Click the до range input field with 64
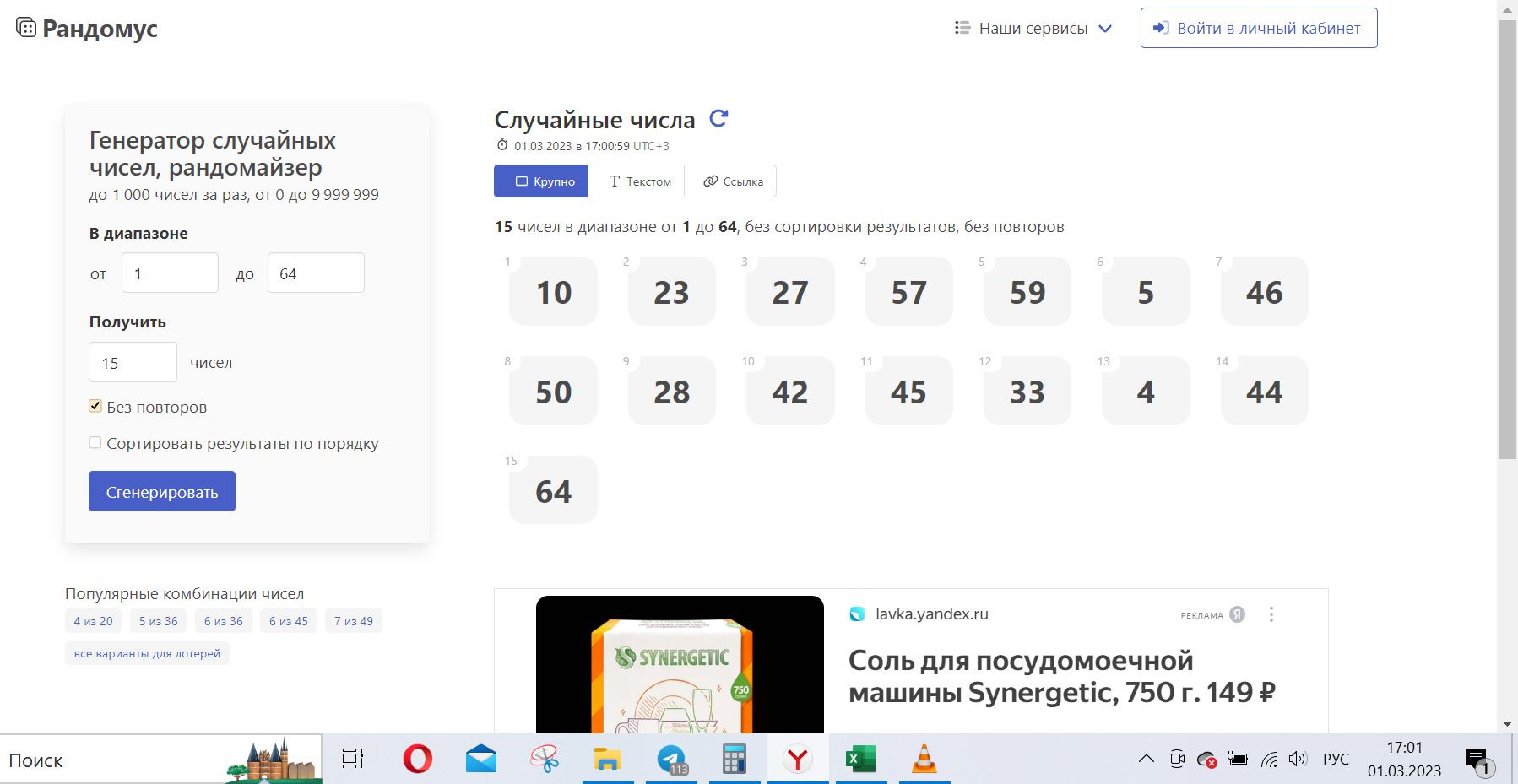Viewport: 1518px width, 784px height. [316, 273]
